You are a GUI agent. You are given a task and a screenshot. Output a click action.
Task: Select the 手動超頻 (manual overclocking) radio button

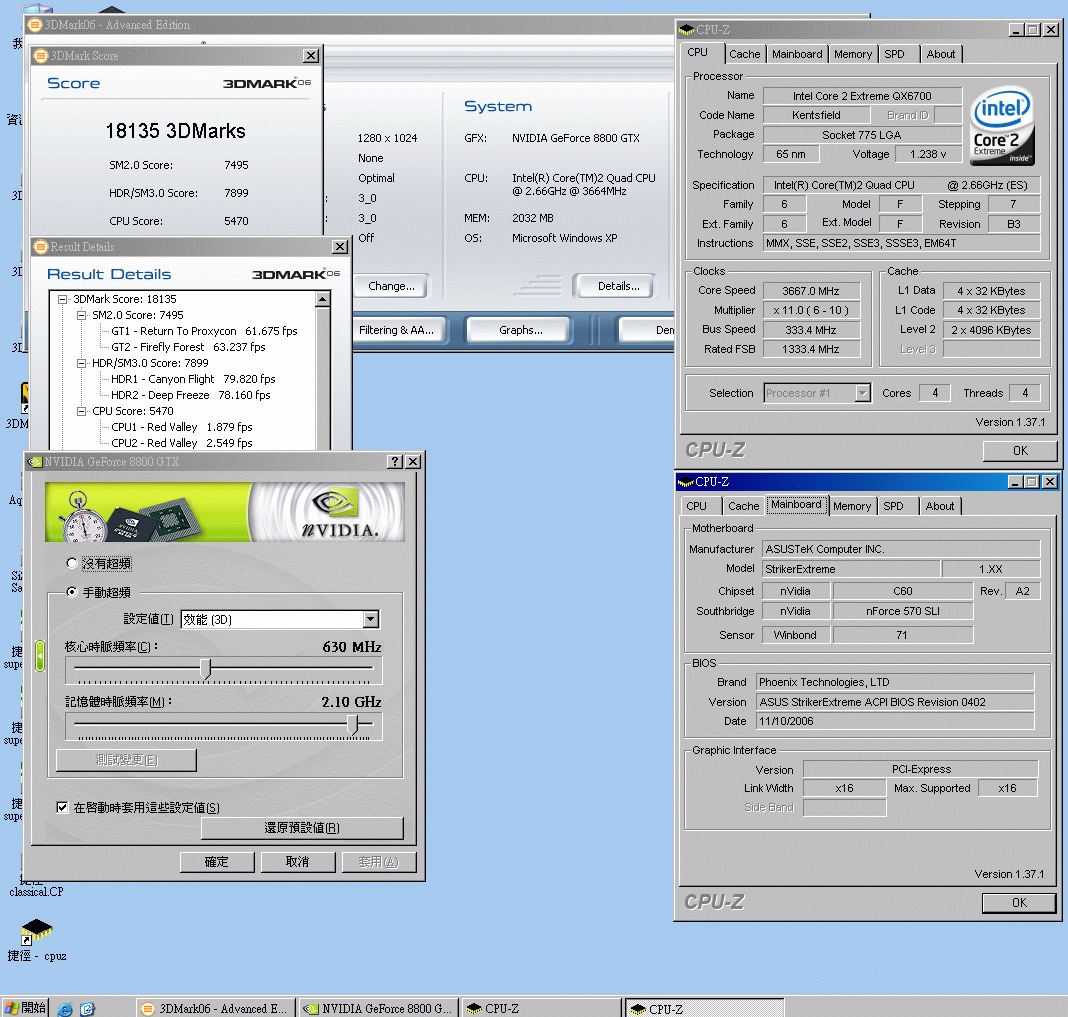pos(72,592)
